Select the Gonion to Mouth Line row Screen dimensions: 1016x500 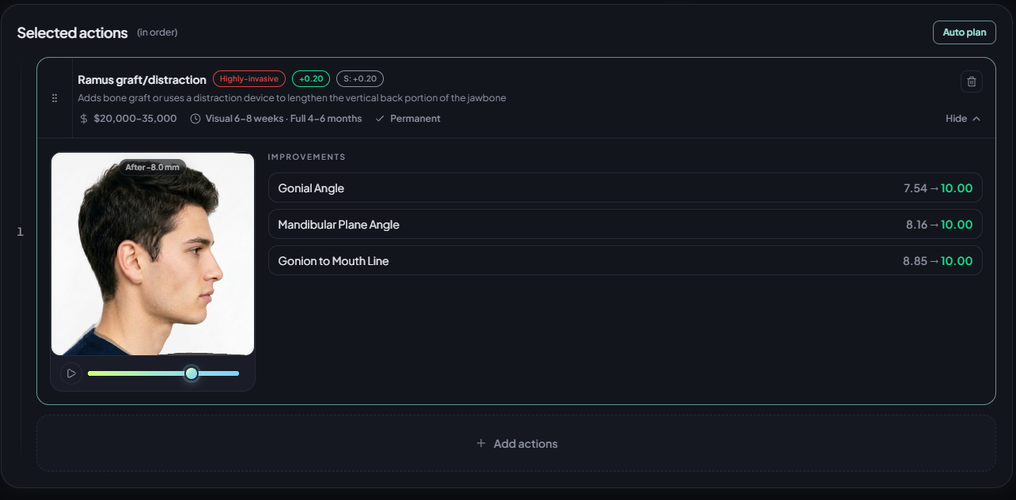[625, 261]
